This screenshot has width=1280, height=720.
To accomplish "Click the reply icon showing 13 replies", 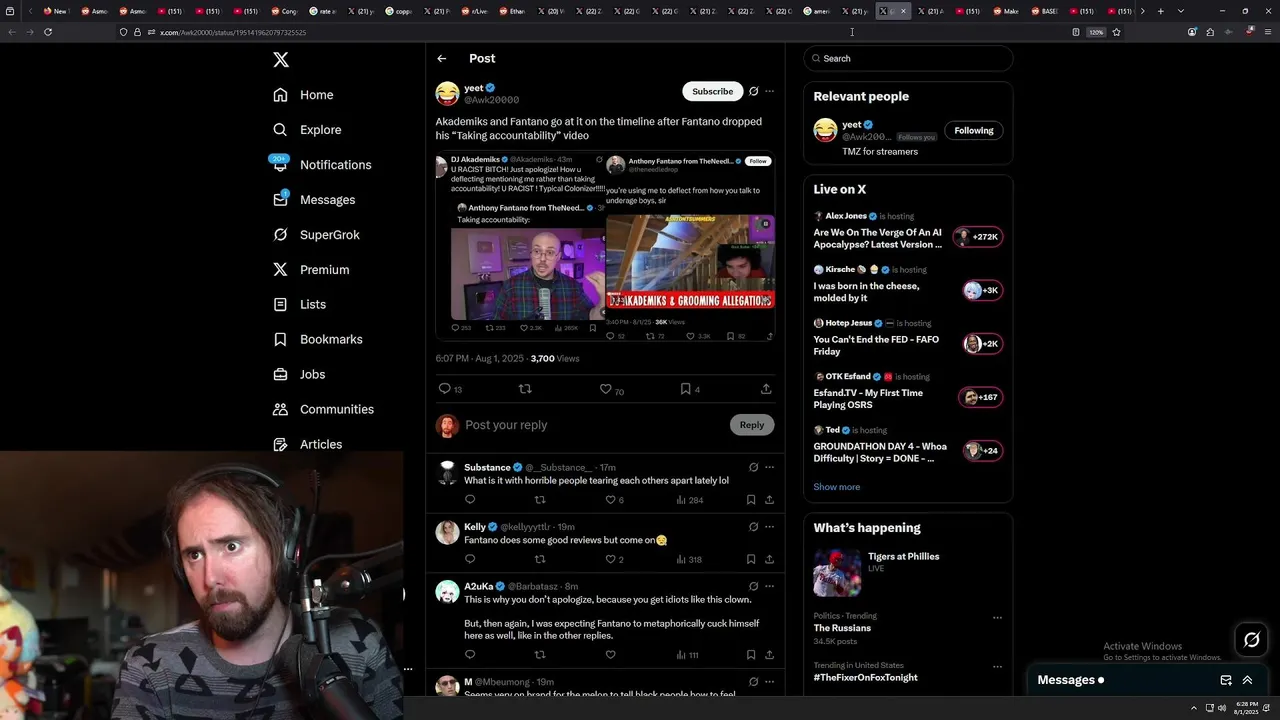I will tap(445, 389).
